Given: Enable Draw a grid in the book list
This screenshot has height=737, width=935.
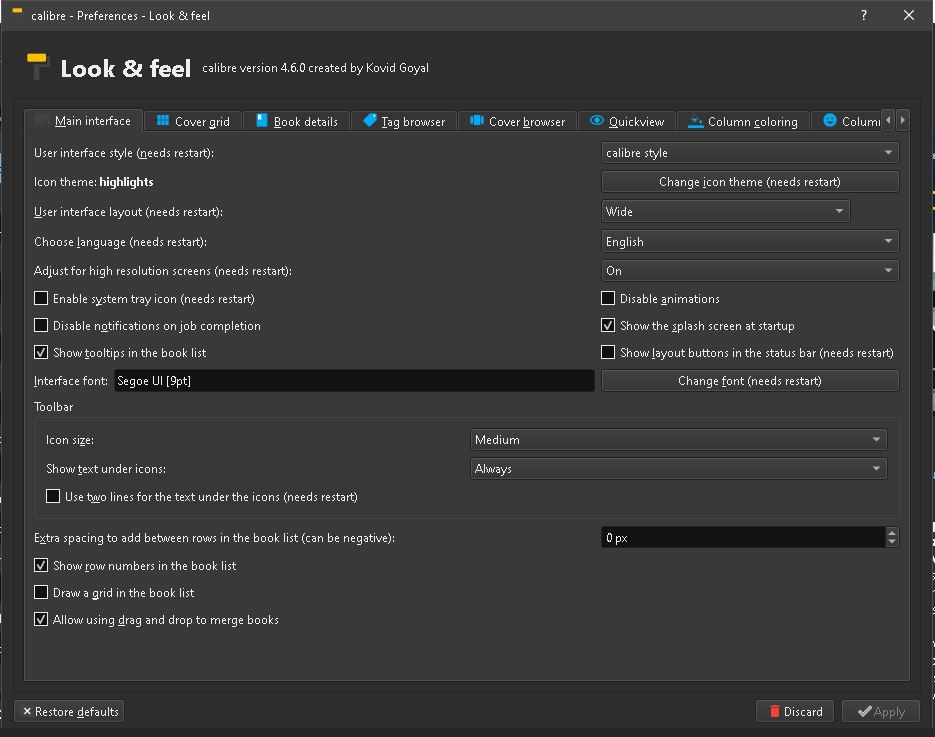Looking at the screenshot, I should click(x=41, y=592).
